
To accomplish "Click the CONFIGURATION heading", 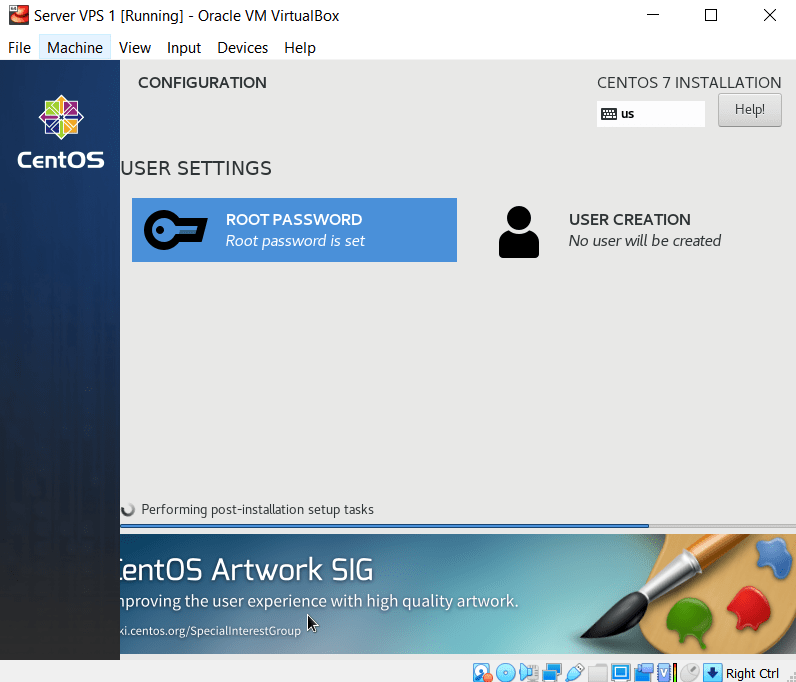I will 202,83.
